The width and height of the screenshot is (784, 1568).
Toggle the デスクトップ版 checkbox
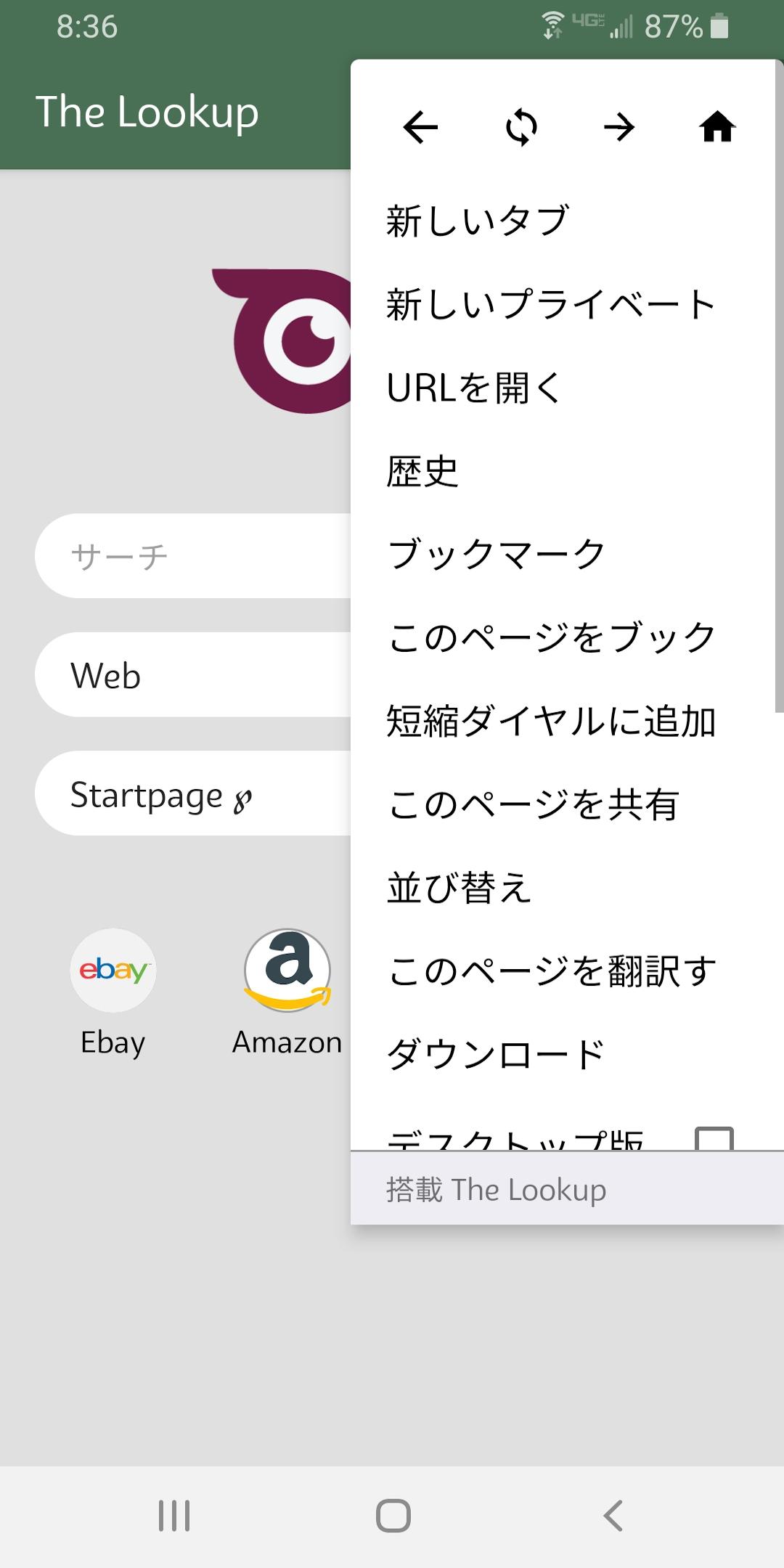click(714, 1138)
